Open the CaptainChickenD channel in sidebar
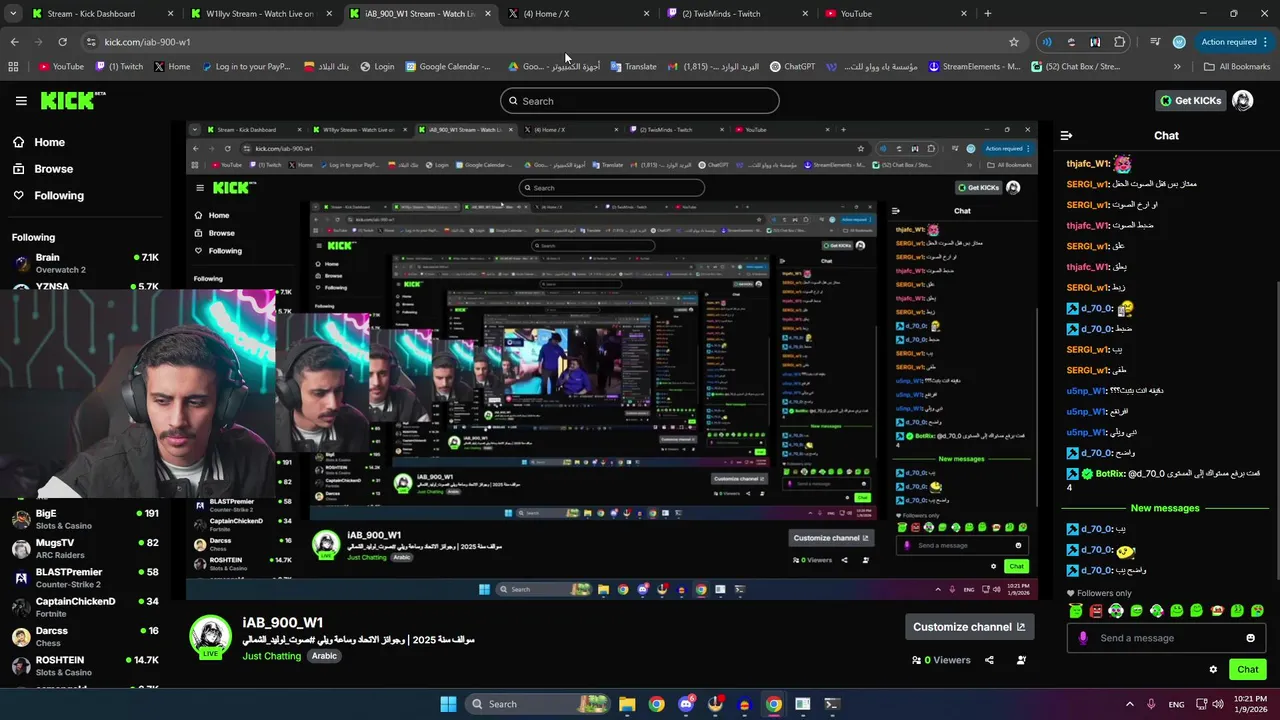This screenshot has width=1280, height=720. coord(85,607)
